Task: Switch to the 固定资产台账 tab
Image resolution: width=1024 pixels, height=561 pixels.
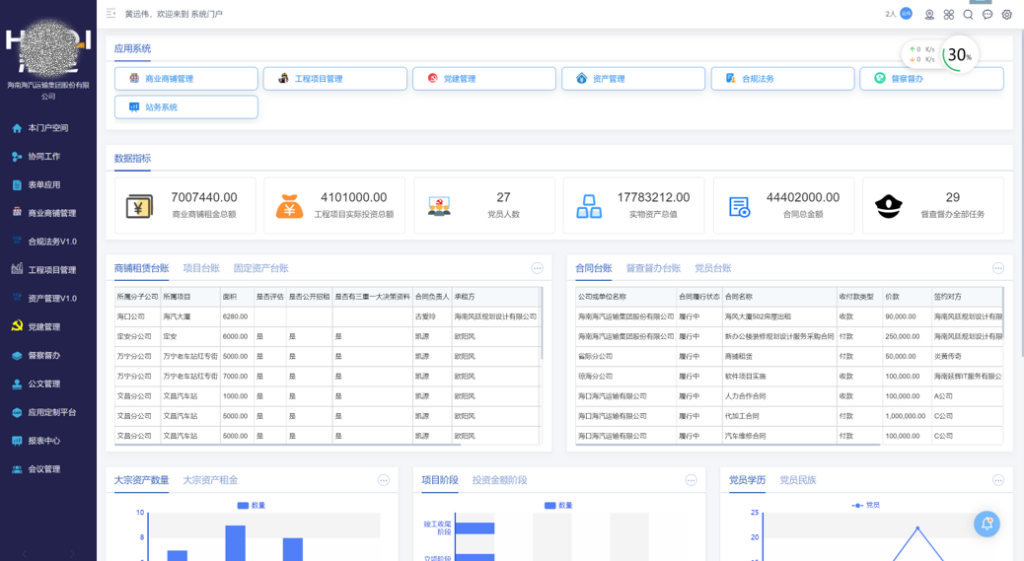Action: coord(260,268)
